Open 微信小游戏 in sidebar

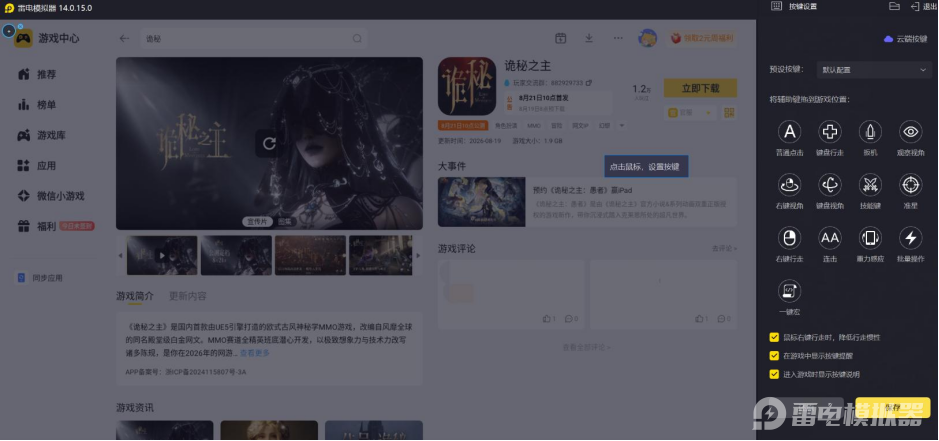click(x=52, y=196)
